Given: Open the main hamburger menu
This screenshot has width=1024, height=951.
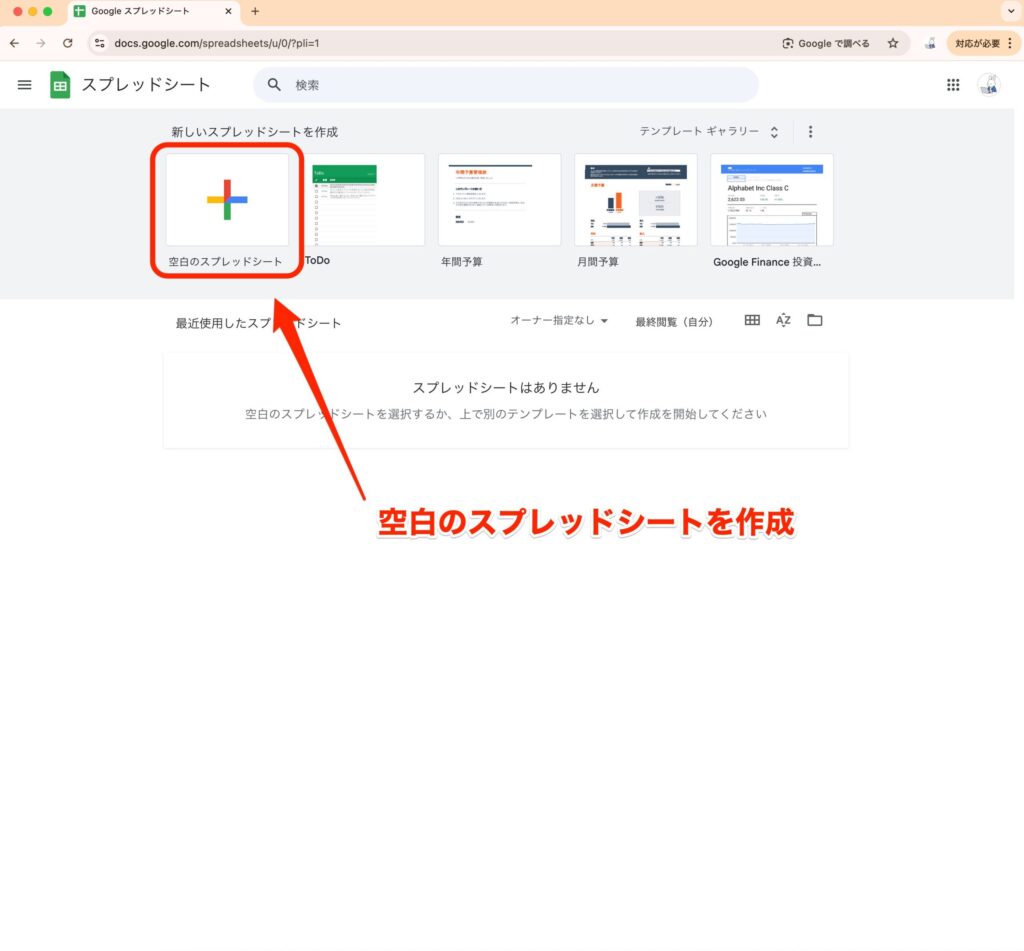Looking at the screenshot, I should [24, 85].
